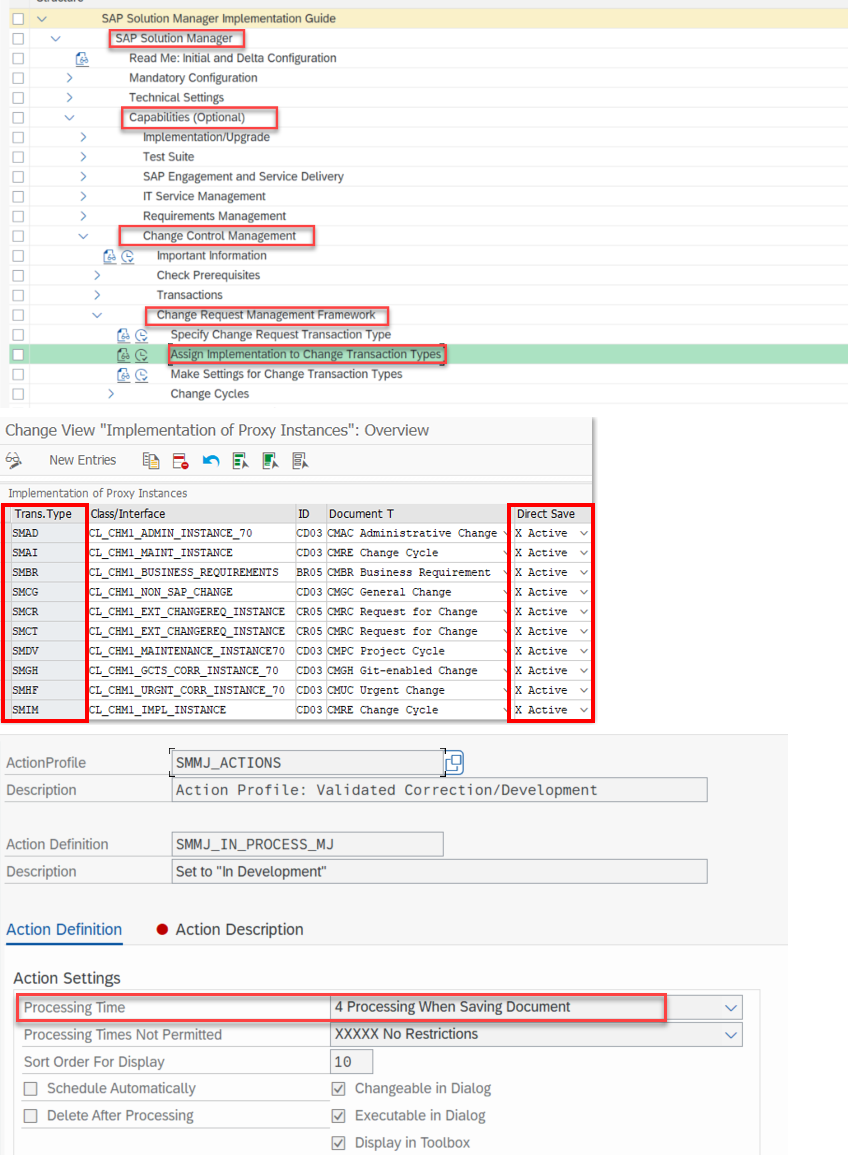Click the Select All toolbar icon
This screenshot has width=848, height=1155.
[240, 460]
